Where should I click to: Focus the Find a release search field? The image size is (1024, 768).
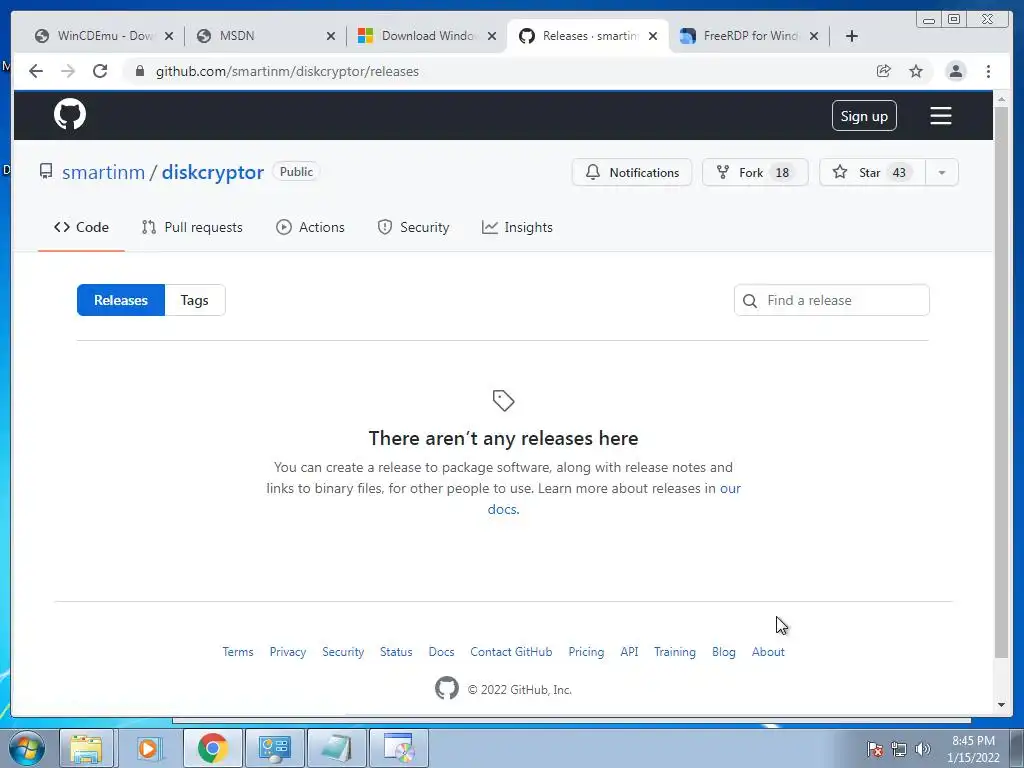(831, 300)
